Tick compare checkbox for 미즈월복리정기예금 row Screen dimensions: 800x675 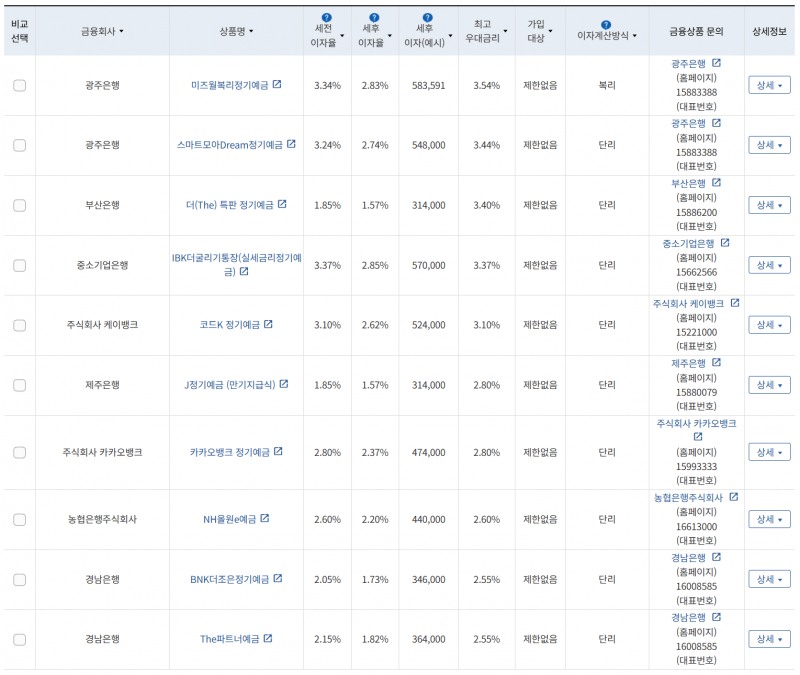pos(19,85)
